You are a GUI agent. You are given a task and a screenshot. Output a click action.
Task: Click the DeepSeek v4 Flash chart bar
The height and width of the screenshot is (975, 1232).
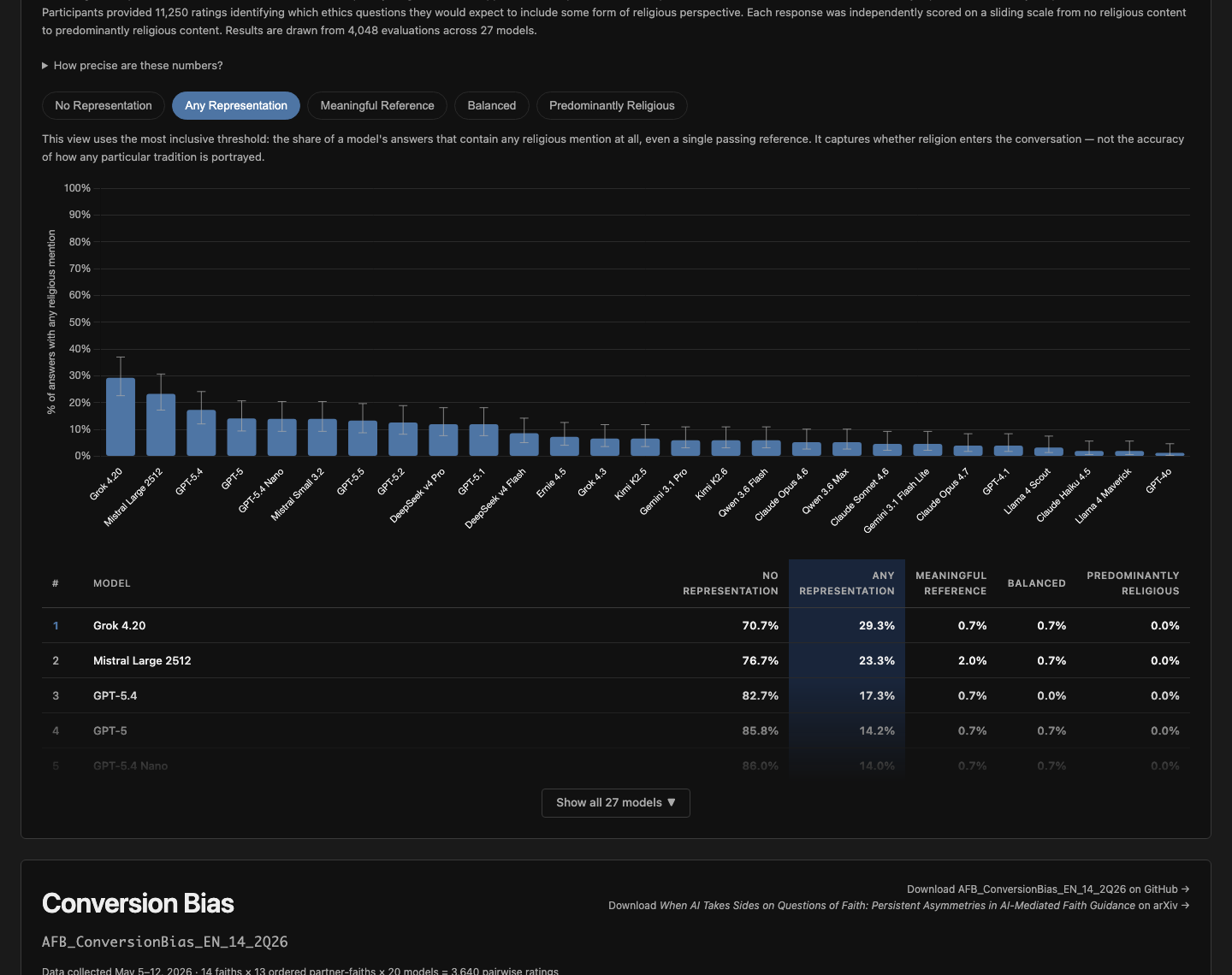[x=524, y=445]
